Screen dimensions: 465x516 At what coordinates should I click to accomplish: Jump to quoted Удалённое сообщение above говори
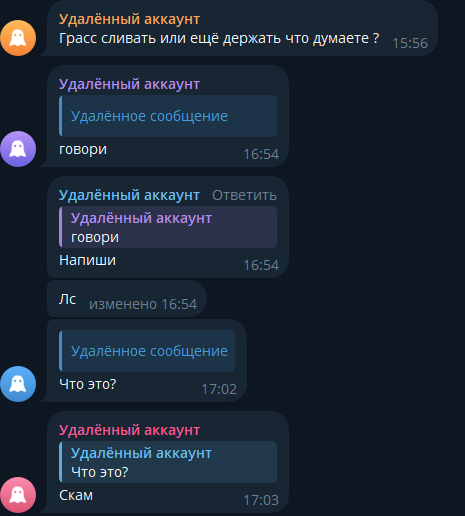168,116
